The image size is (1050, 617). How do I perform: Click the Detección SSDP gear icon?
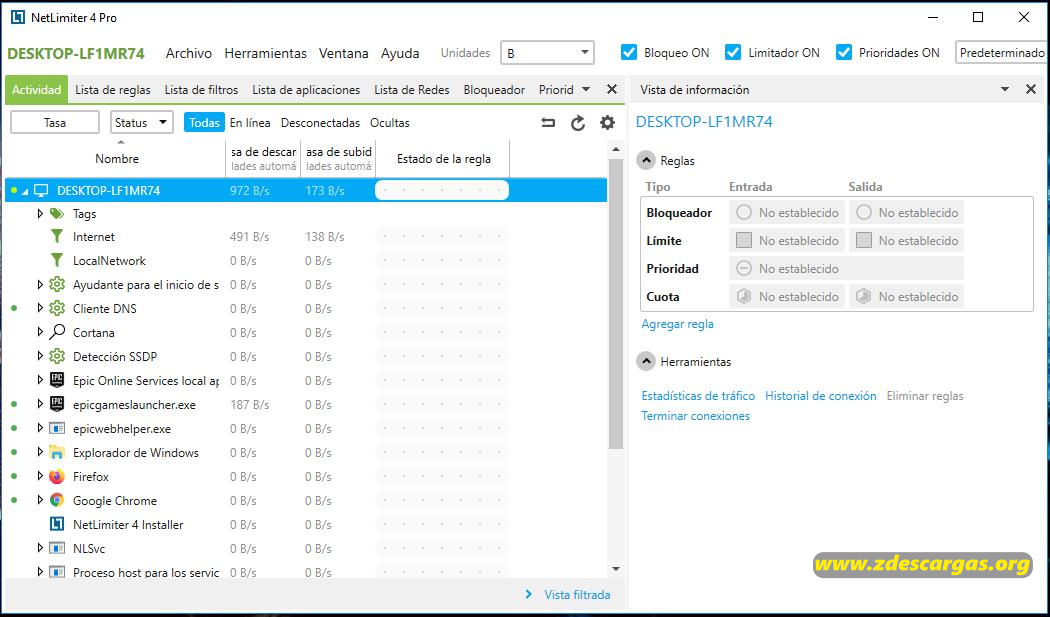pos(57,356)
